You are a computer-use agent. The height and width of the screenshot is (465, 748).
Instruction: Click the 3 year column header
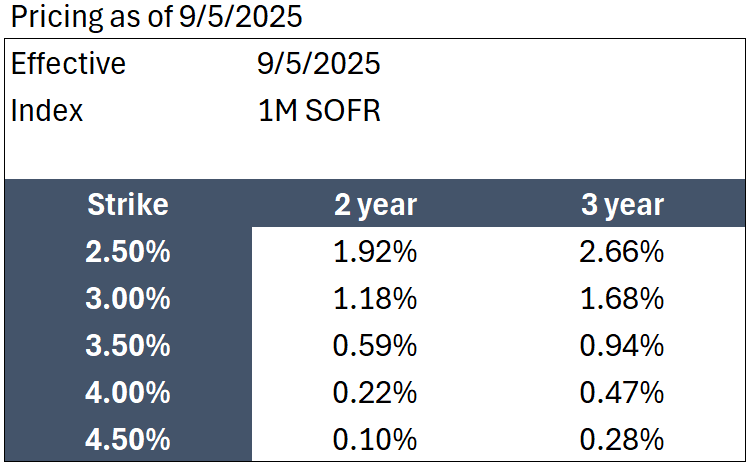(623, 205)
